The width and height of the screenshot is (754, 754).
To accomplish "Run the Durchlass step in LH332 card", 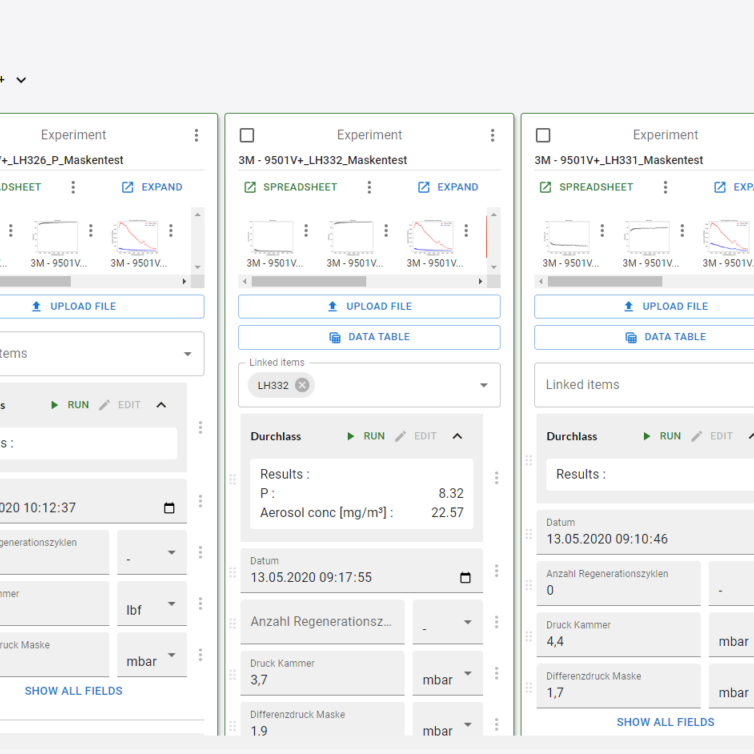I will (x=365, y=436).
